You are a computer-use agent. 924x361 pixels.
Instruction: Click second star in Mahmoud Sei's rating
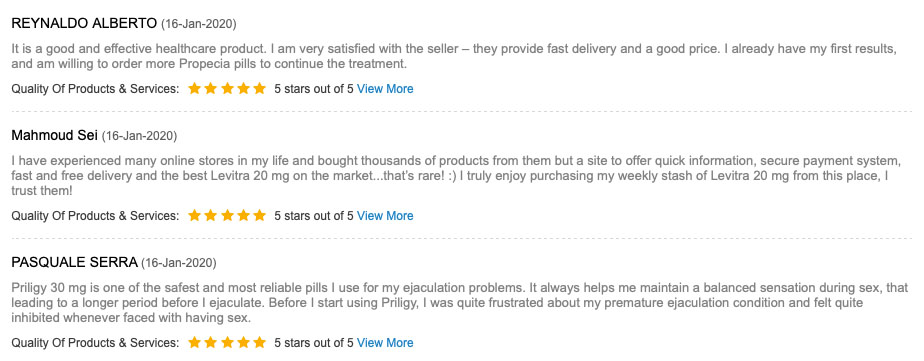(210, 216)
